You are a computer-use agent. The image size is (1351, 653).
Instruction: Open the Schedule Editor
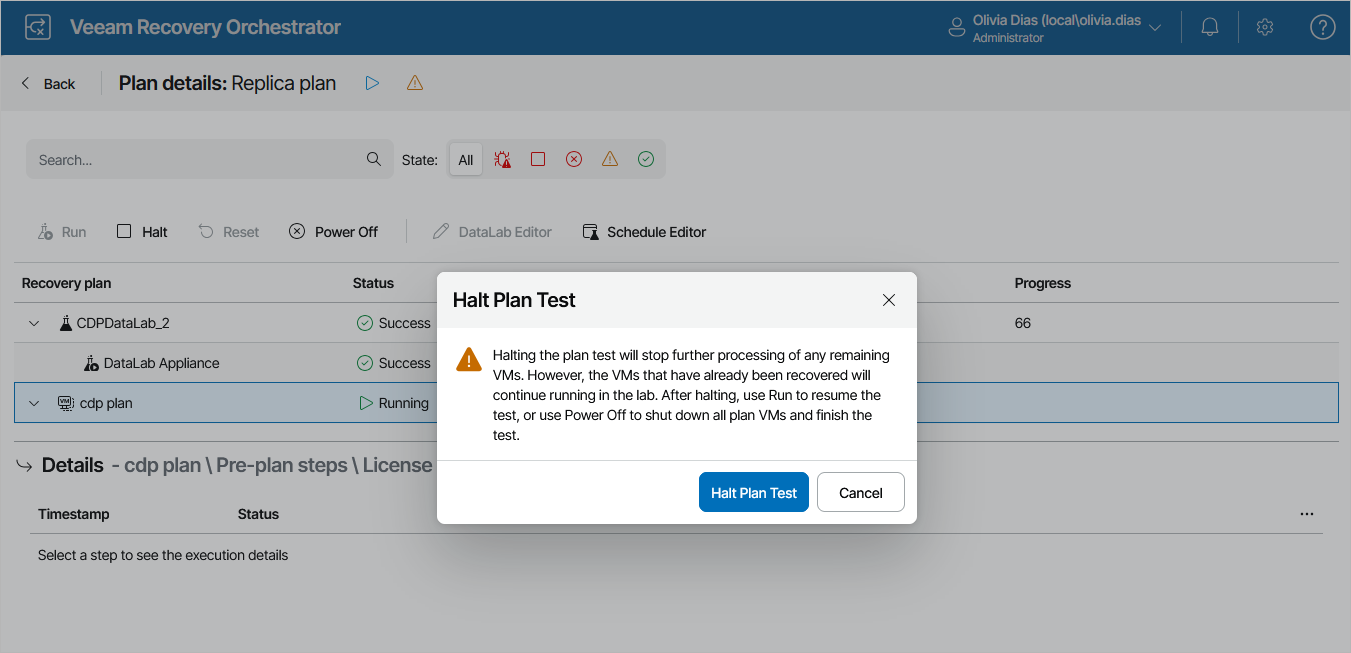(644, 231)
